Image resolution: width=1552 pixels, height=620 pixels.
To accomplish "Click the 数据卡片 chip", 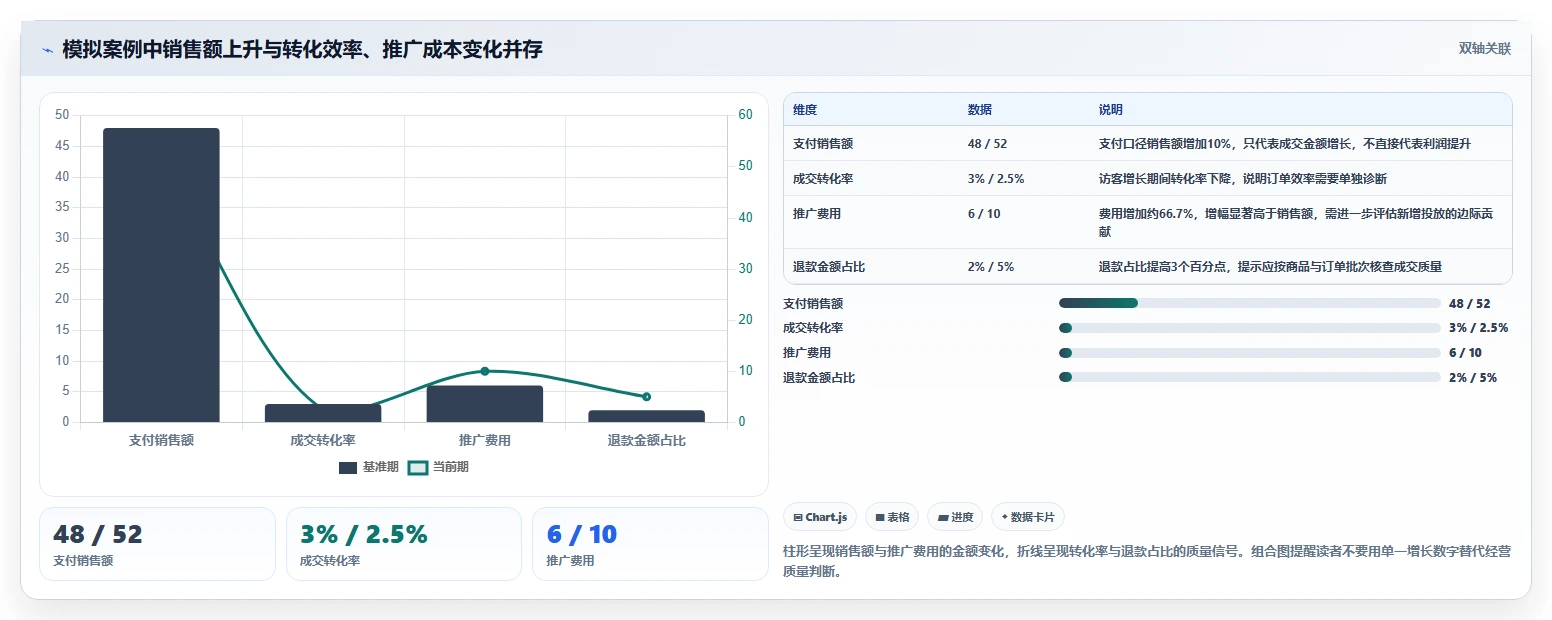I will [1028, 517].
